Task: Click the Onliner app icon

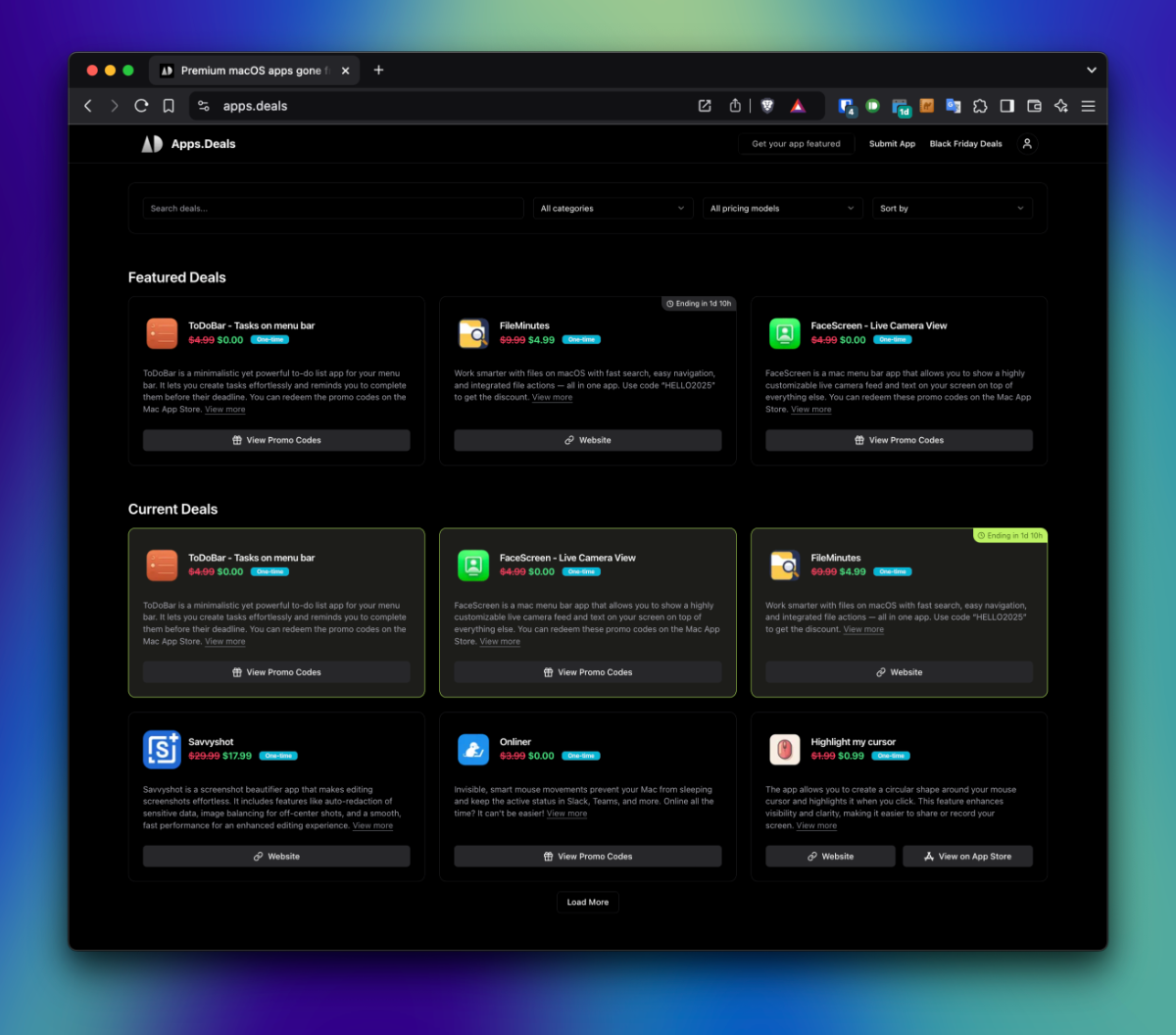Action: point(473,749)
